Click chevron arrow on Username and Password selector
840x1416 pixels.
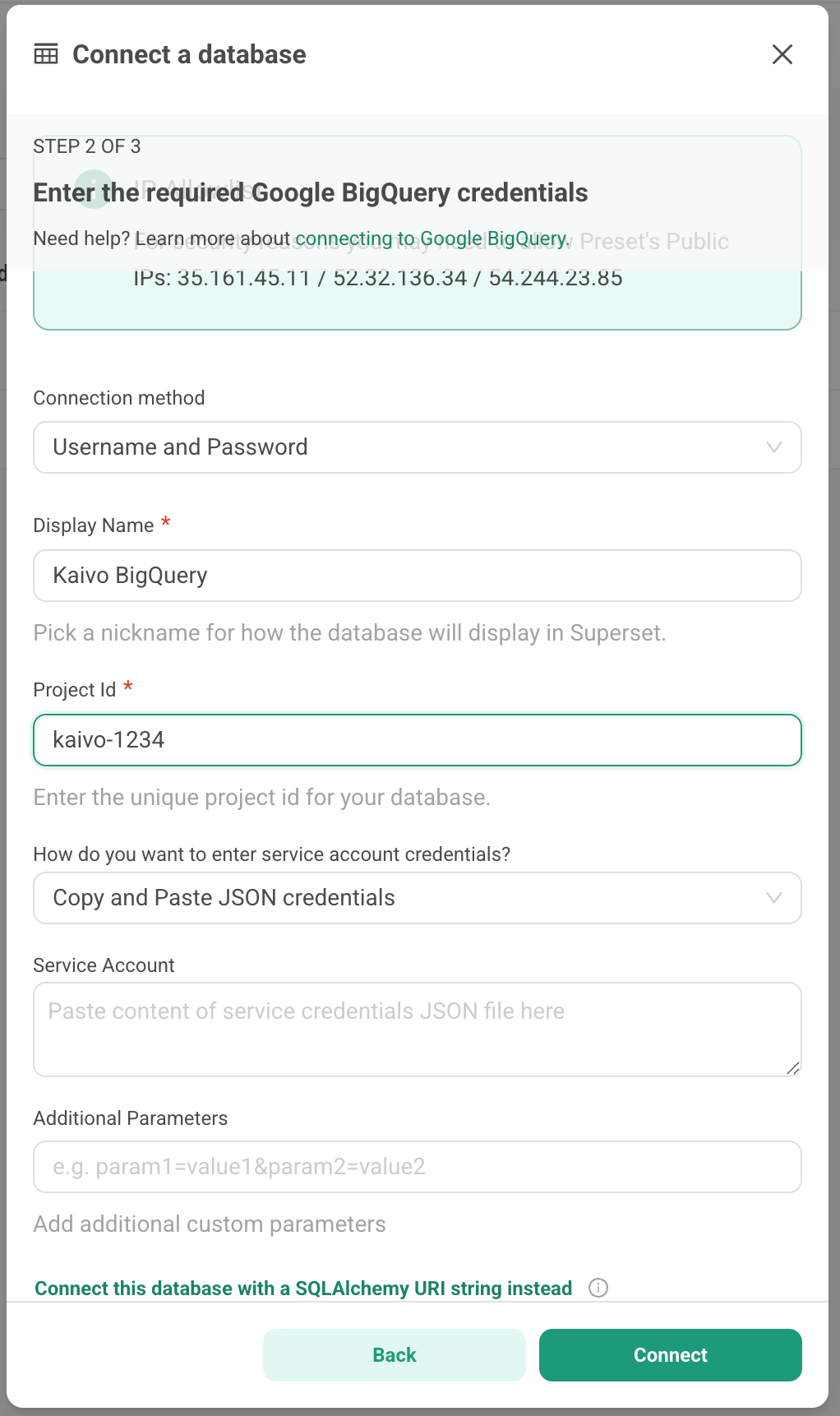tap(773, 447)
